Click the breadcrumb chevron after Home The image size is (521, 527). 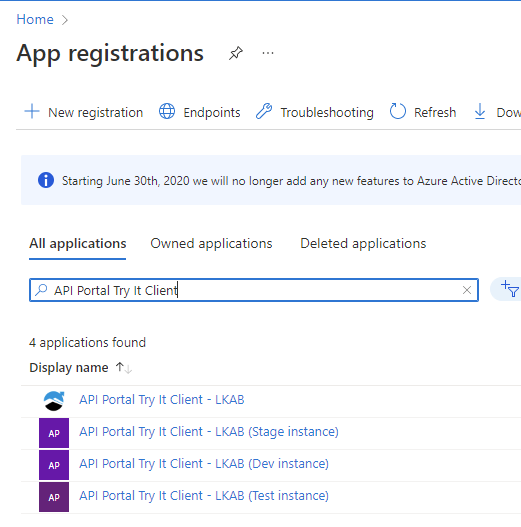pyautogui.click(x=65, y=20)
